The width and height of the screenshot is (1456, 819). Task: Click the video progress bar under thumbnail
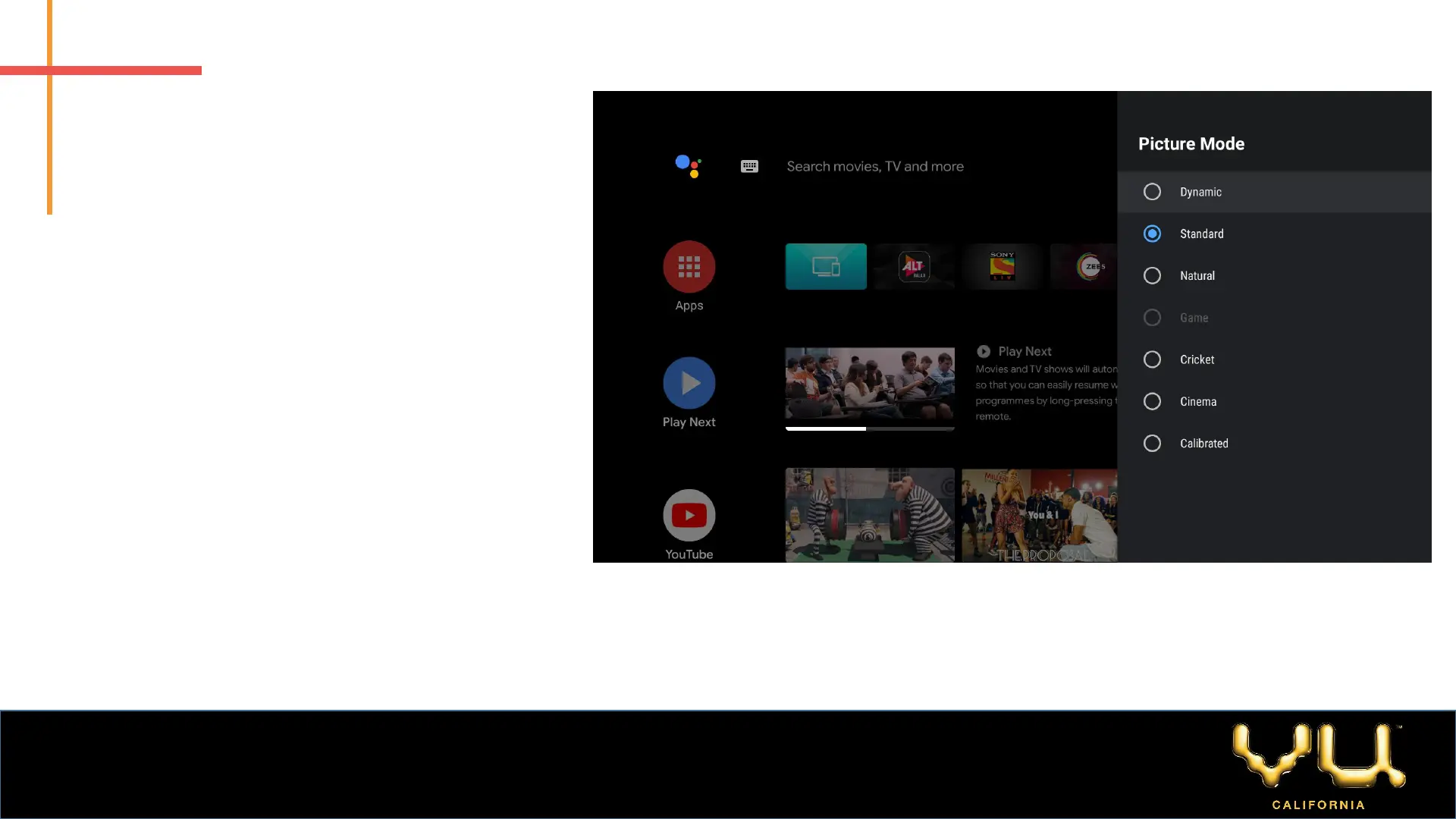pyautogui.click(x=869, y=428)
